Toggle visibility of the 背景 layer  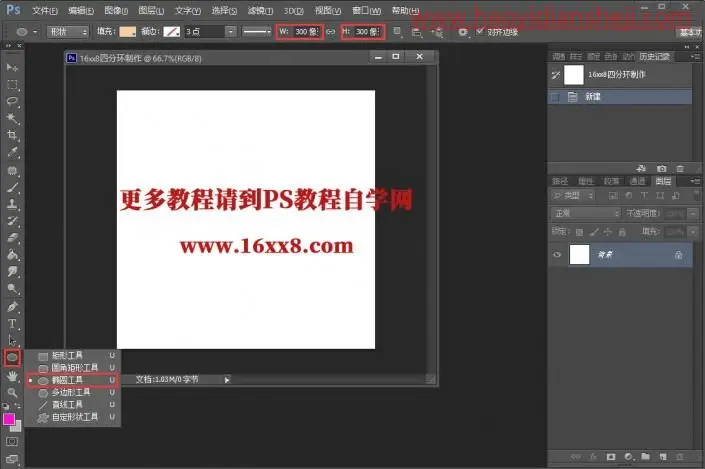pos(557,255)
